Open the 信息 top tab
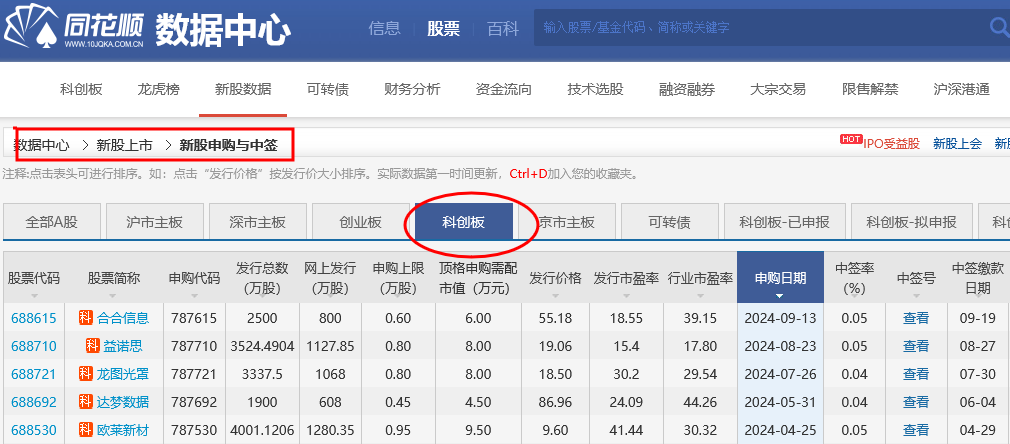This screenshot has width=1010, height=444. 385,28
